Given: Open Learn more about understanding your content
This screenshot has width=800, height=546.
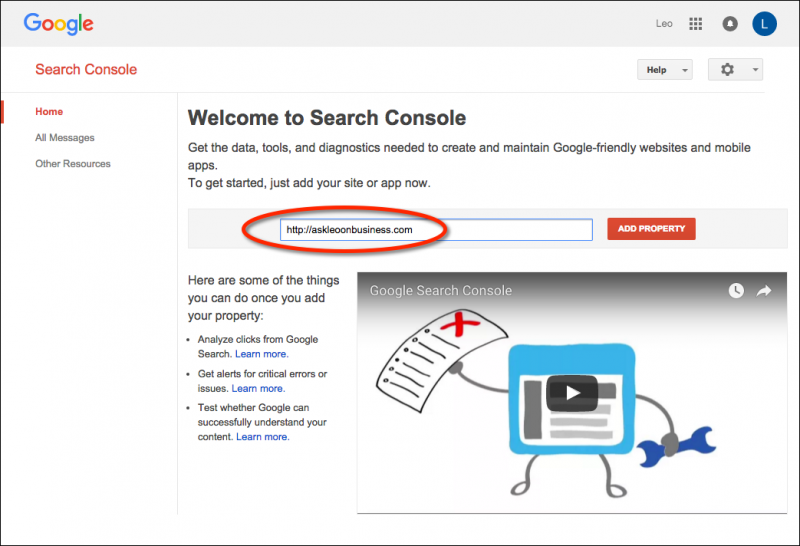Looking at the screenshot, I should pyautogui.click(x=263, y=437).
